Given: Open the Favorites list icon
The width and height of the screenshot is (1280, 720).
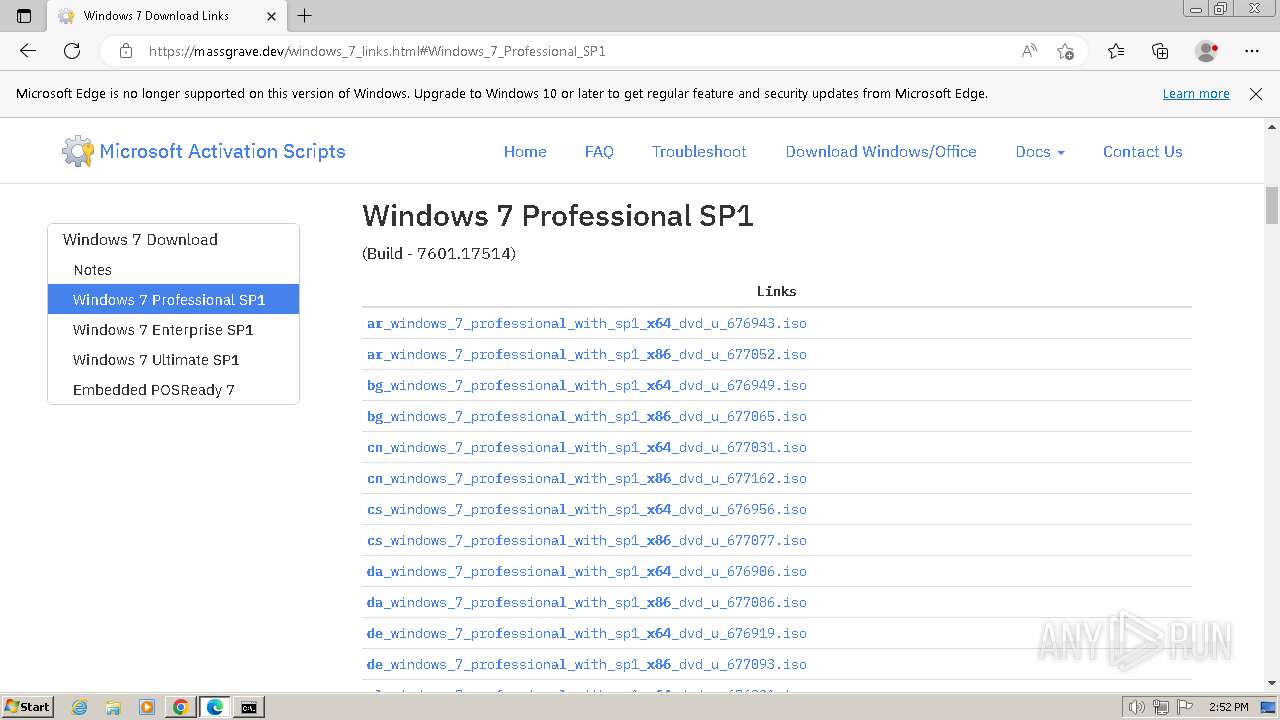Looking at the screenshot, I should (x=1116, y=51).
